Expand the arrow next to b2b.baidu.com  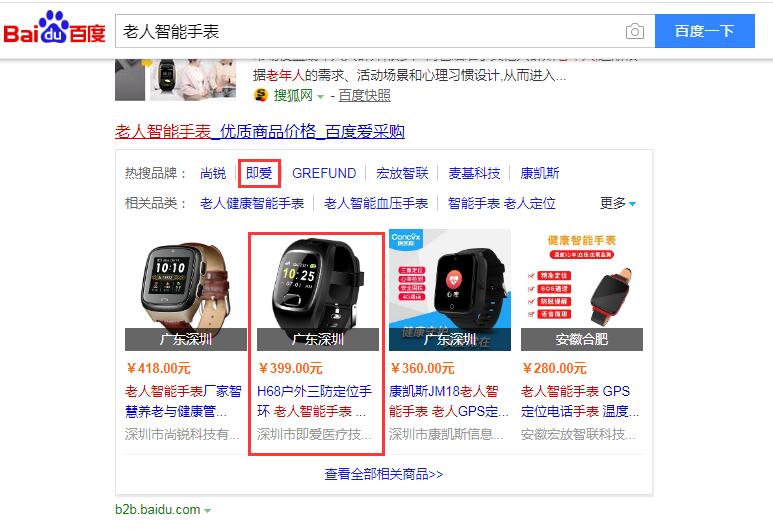point(208,511)
